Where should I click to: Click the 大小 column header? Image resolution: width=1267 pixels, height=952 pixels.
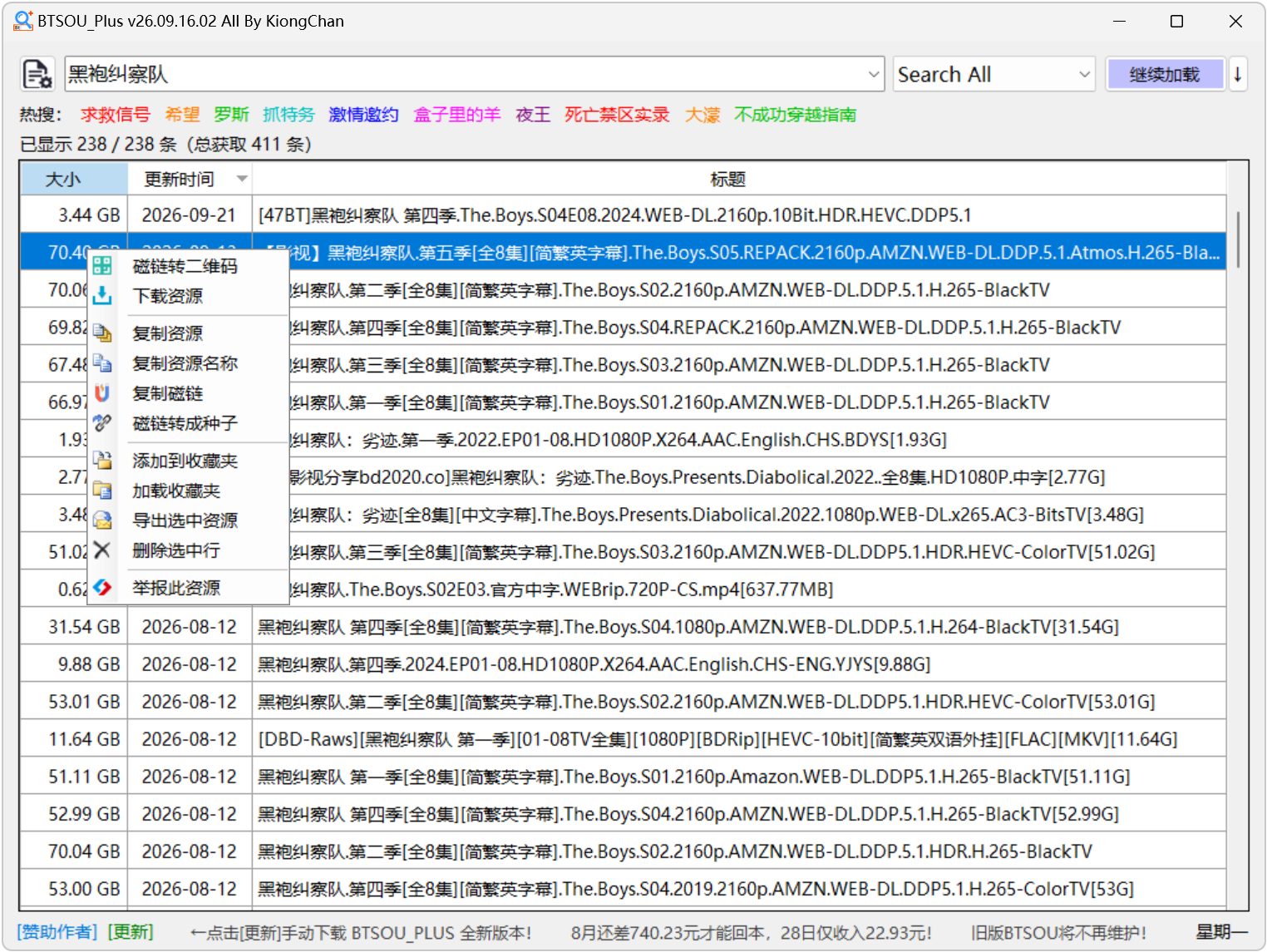(x=74, y=179)
